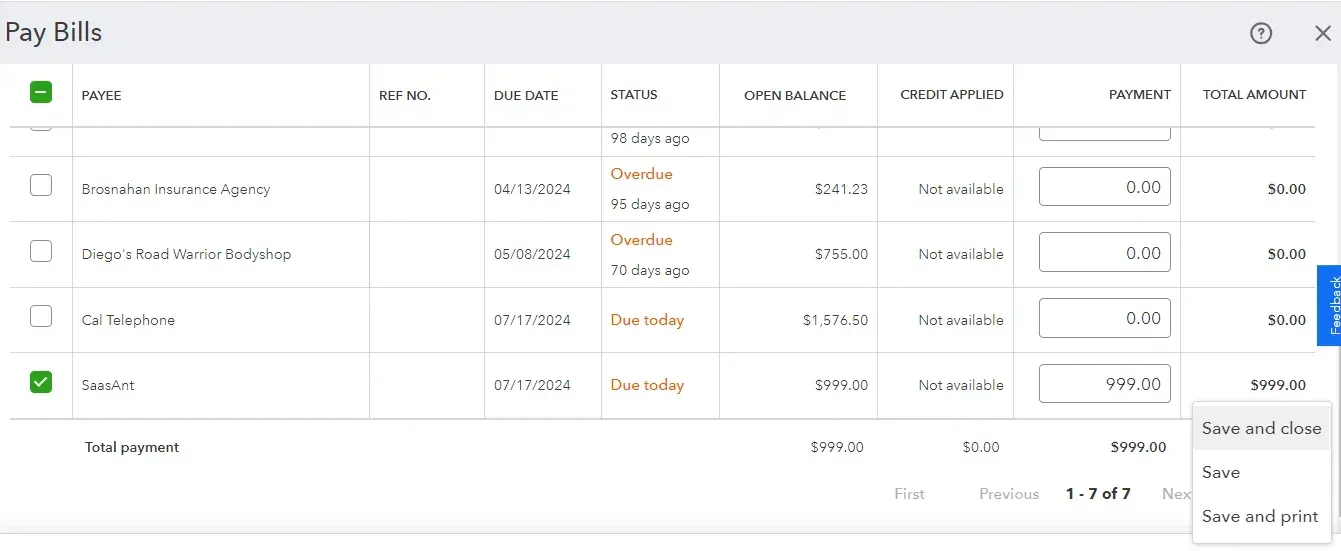Click the PAYMENT column header
Image resolution: width=1341 pixels, height=551 pixels.
pos(1140,95)
